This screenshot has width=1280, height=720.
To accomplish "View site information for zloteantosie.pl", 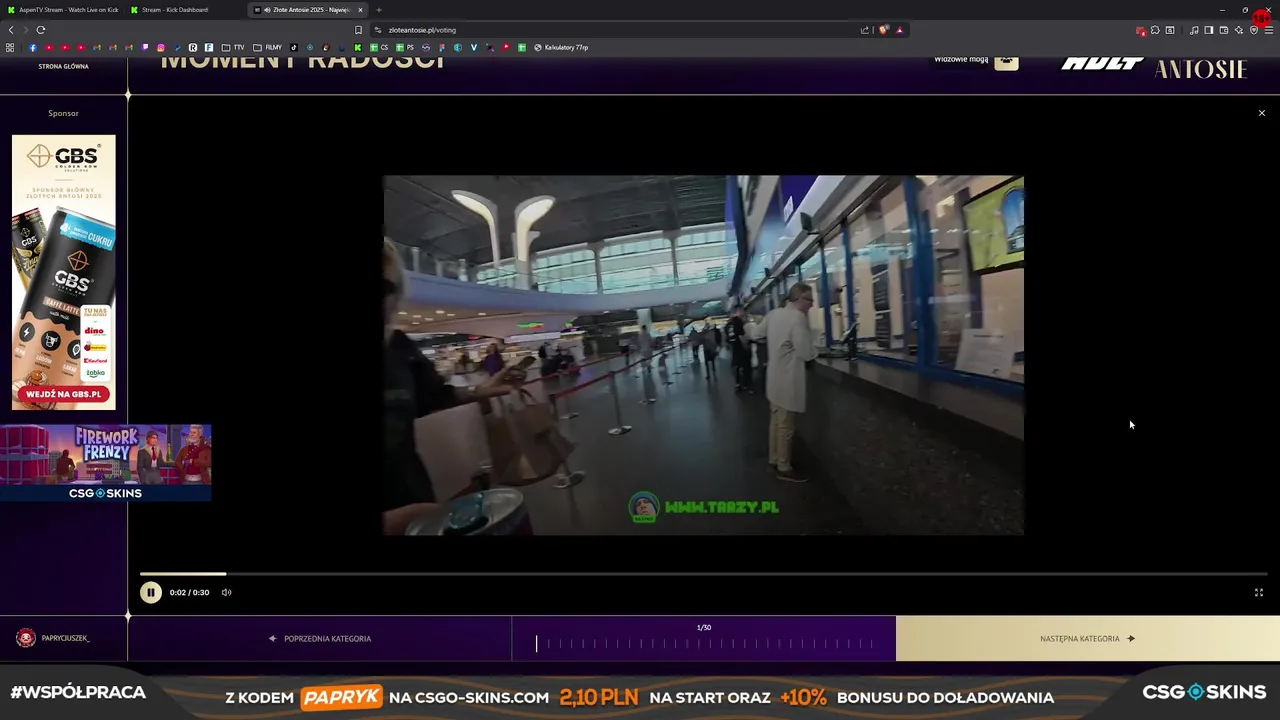I will click(x=378, y=30).
